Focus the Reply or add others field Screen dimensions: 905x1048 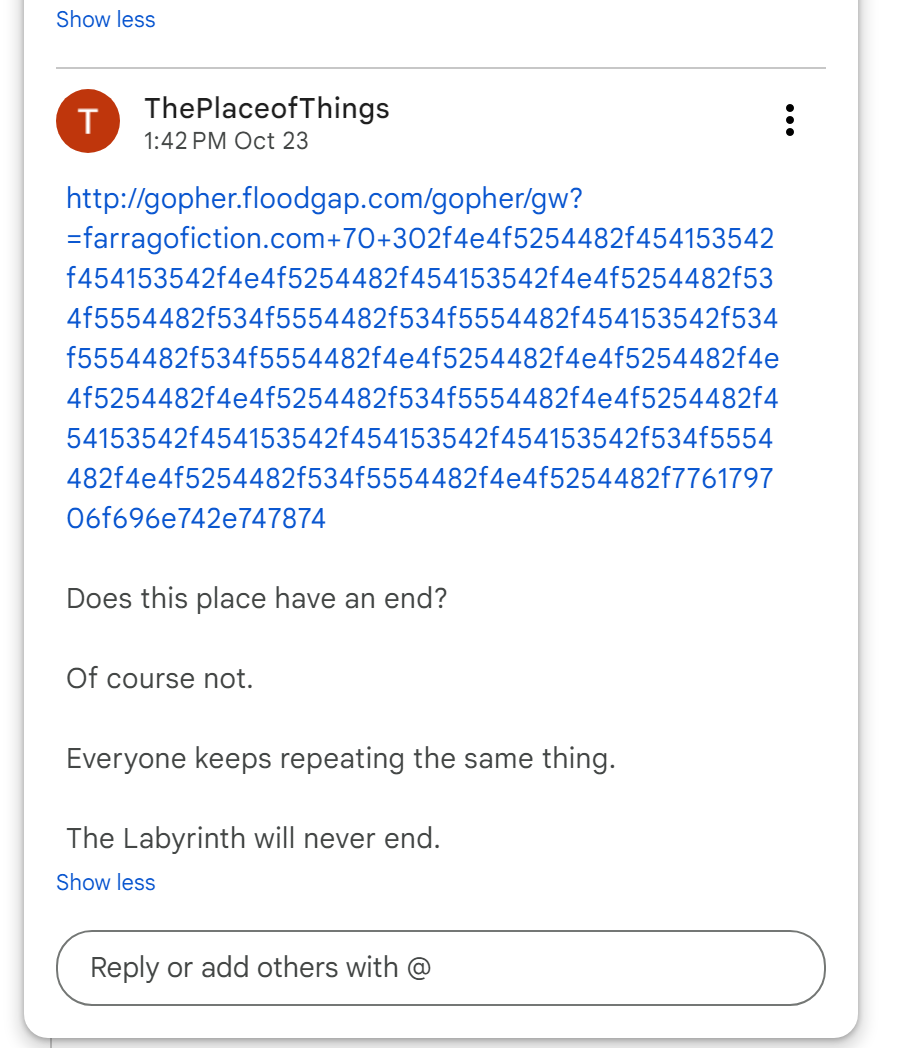tap(441, 967)
